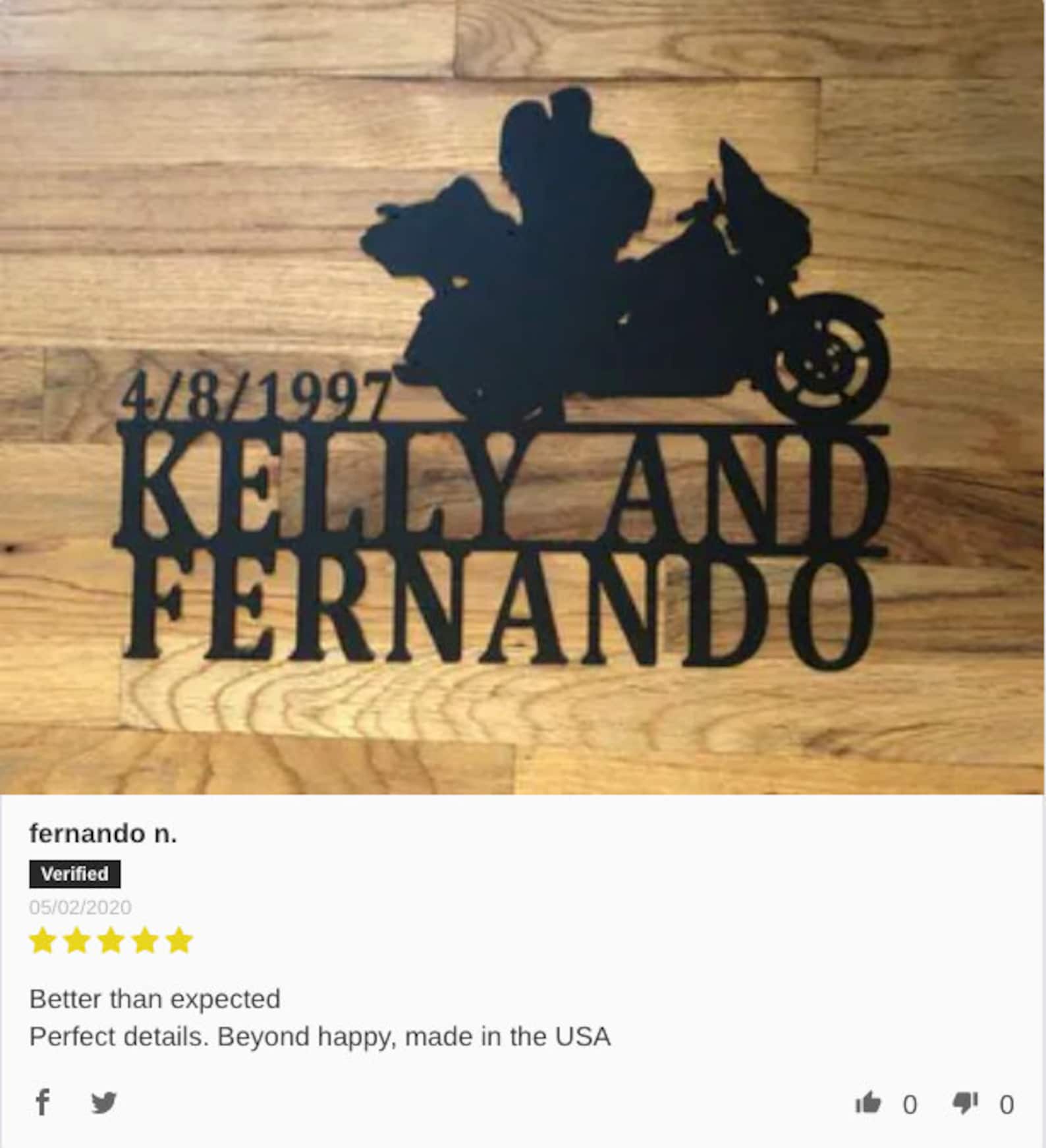
Task: Upvote review with thumbs up icon
Action: [868, 1103]
